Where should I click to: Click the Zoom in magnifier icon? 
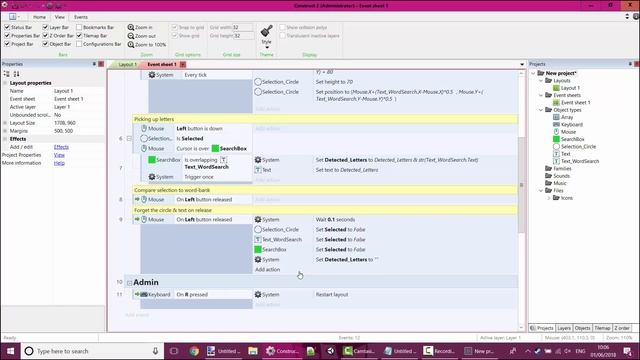coord(131,27)
